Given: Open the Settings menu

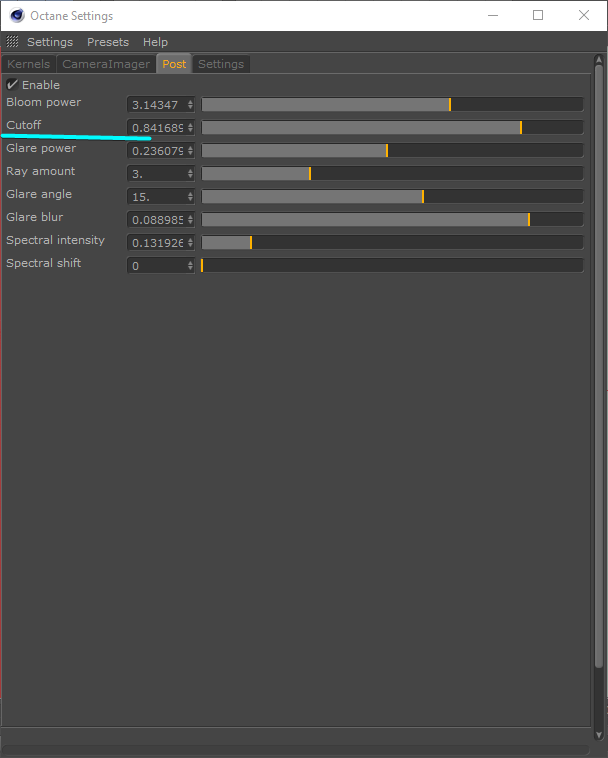Looking at the screenshot, I should click(50, 42).
